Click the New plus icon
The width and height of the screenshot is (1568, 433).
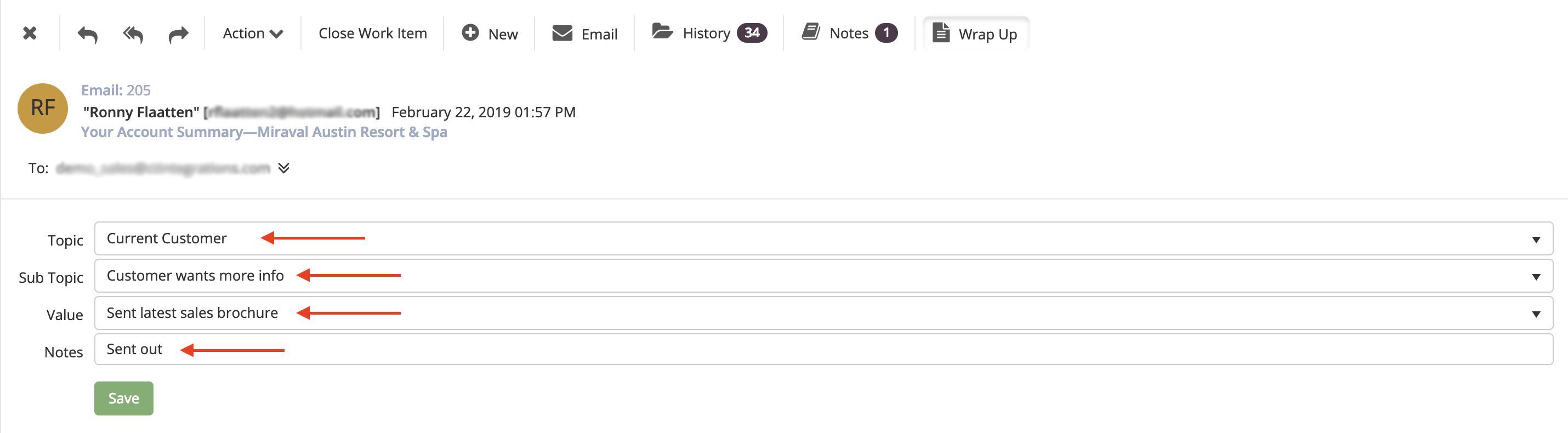click(470, 33)
